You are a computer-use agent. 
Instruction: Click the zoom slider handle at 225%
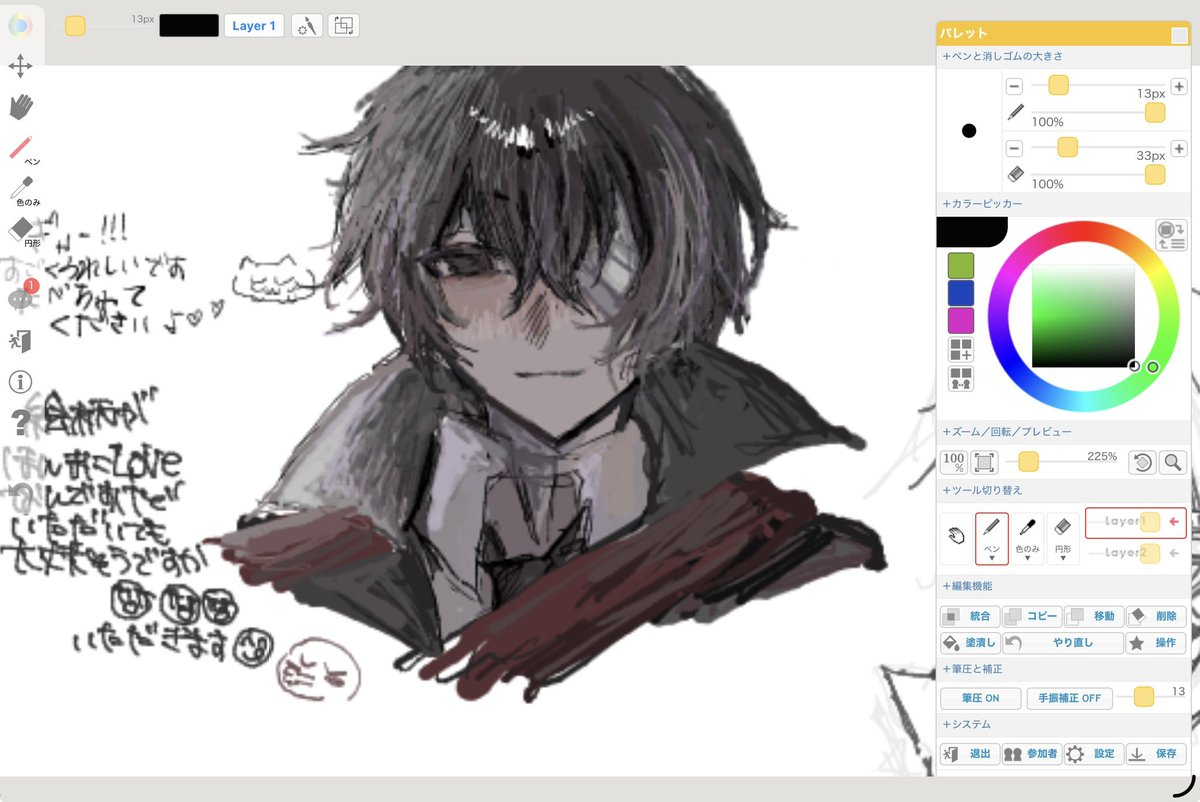tap(1028, 461)
